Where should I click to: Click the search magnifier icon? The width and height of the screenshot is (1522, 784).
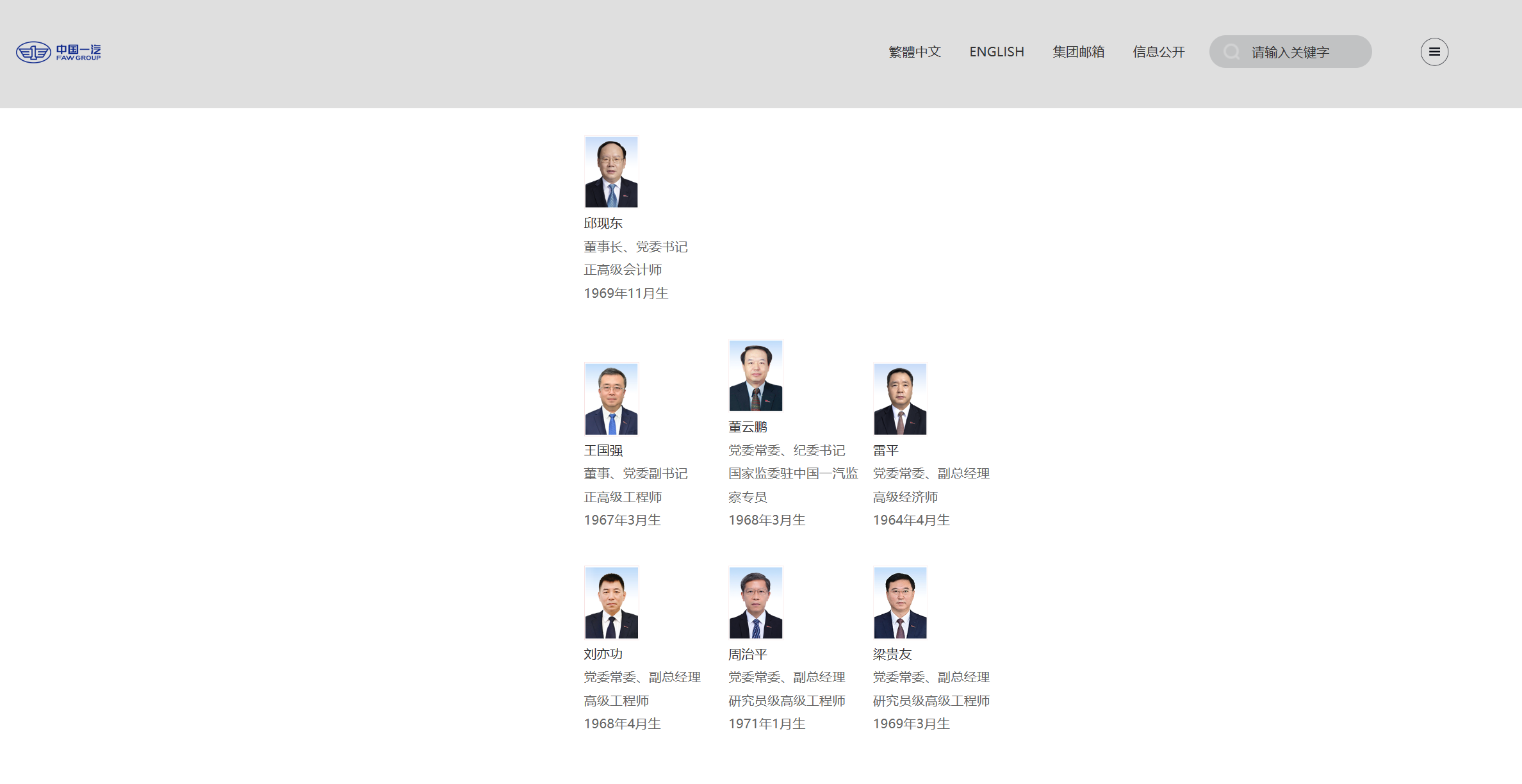point(1231,52)
